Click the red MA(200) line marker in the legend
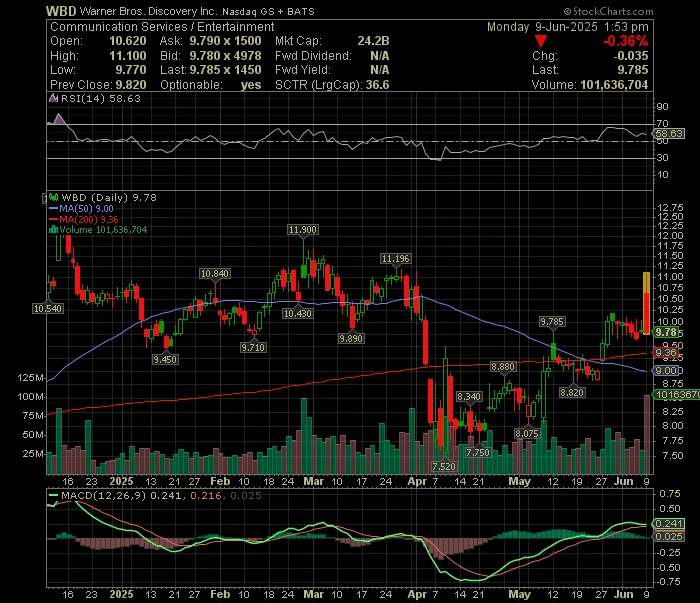700x603 pixels. click(x=53, y=220)
